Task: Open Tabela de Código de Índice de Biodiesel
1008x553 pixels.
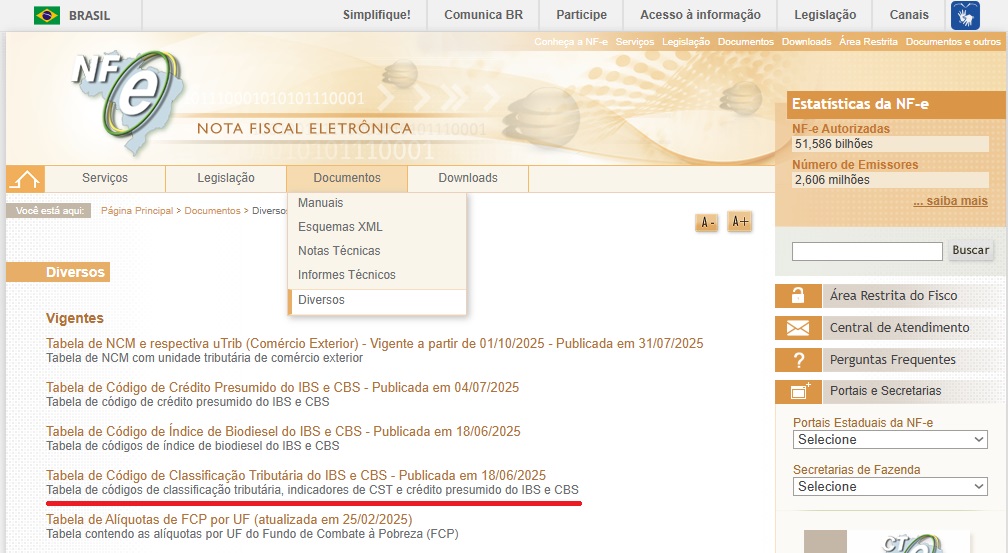Action: click(x=283, y=431)
